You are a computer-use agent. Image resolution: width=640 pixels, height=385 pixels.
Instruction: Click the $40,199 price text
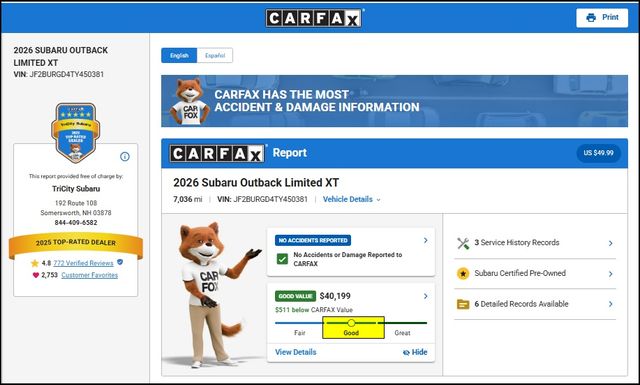335,296
